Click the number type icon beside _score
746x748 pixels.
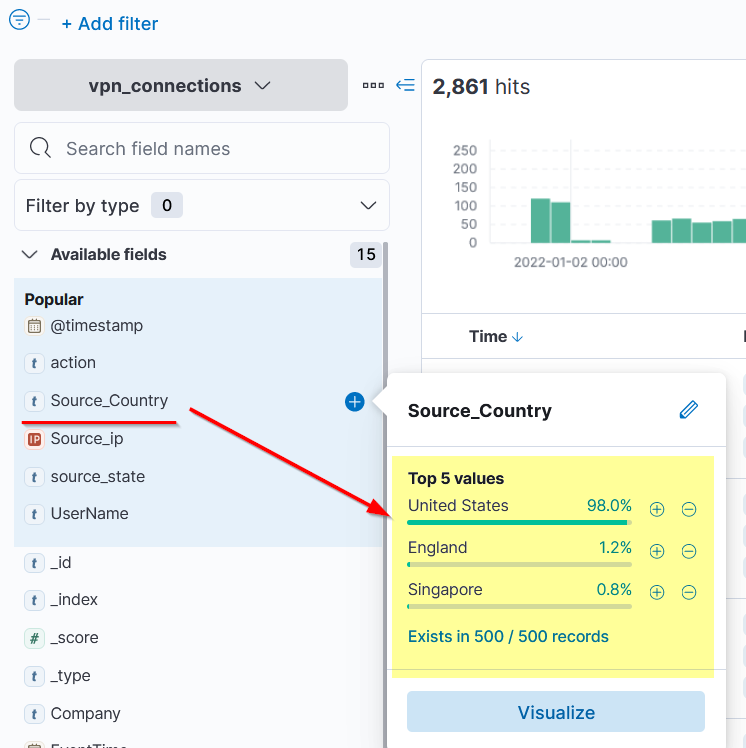pos(34,638)
